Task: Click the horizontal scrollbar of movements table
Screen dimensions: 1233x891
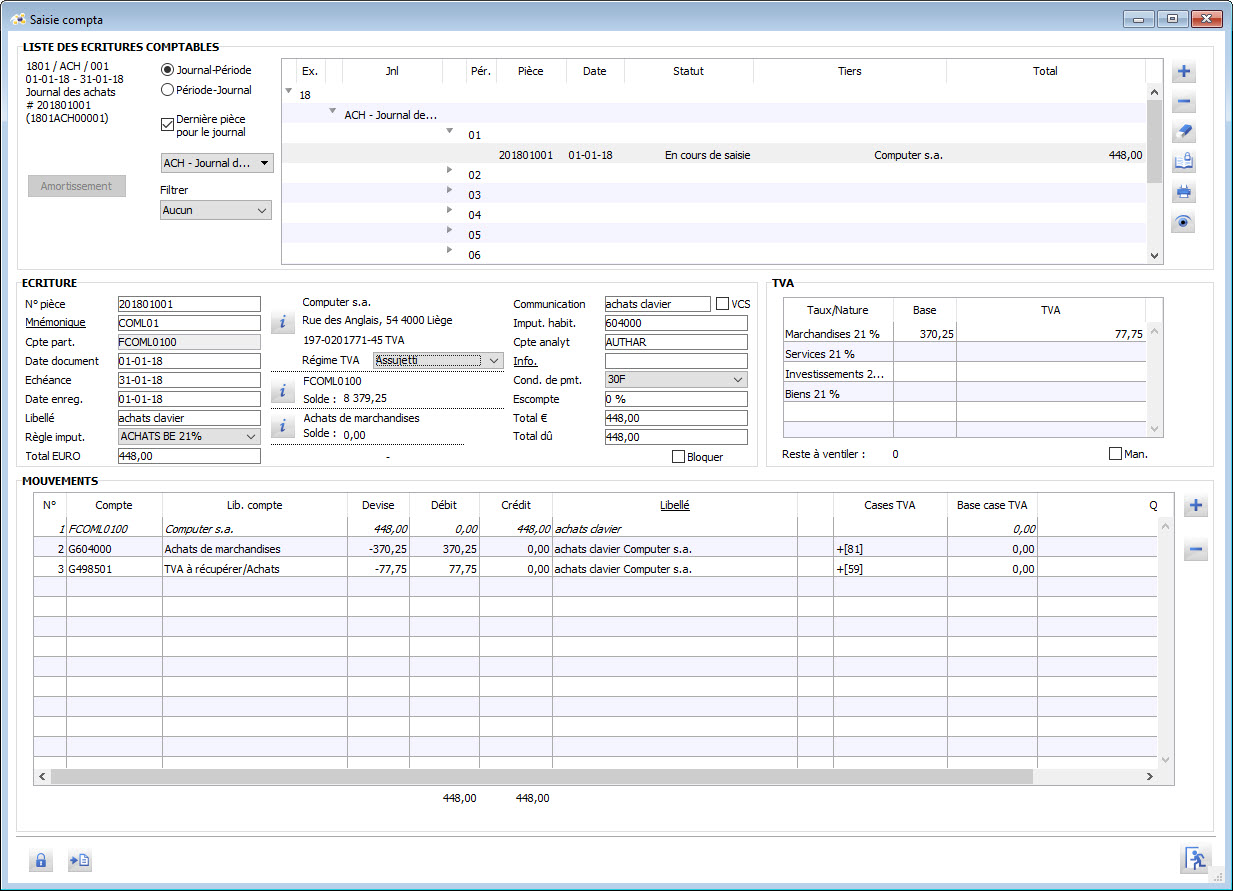Action: 540,776
